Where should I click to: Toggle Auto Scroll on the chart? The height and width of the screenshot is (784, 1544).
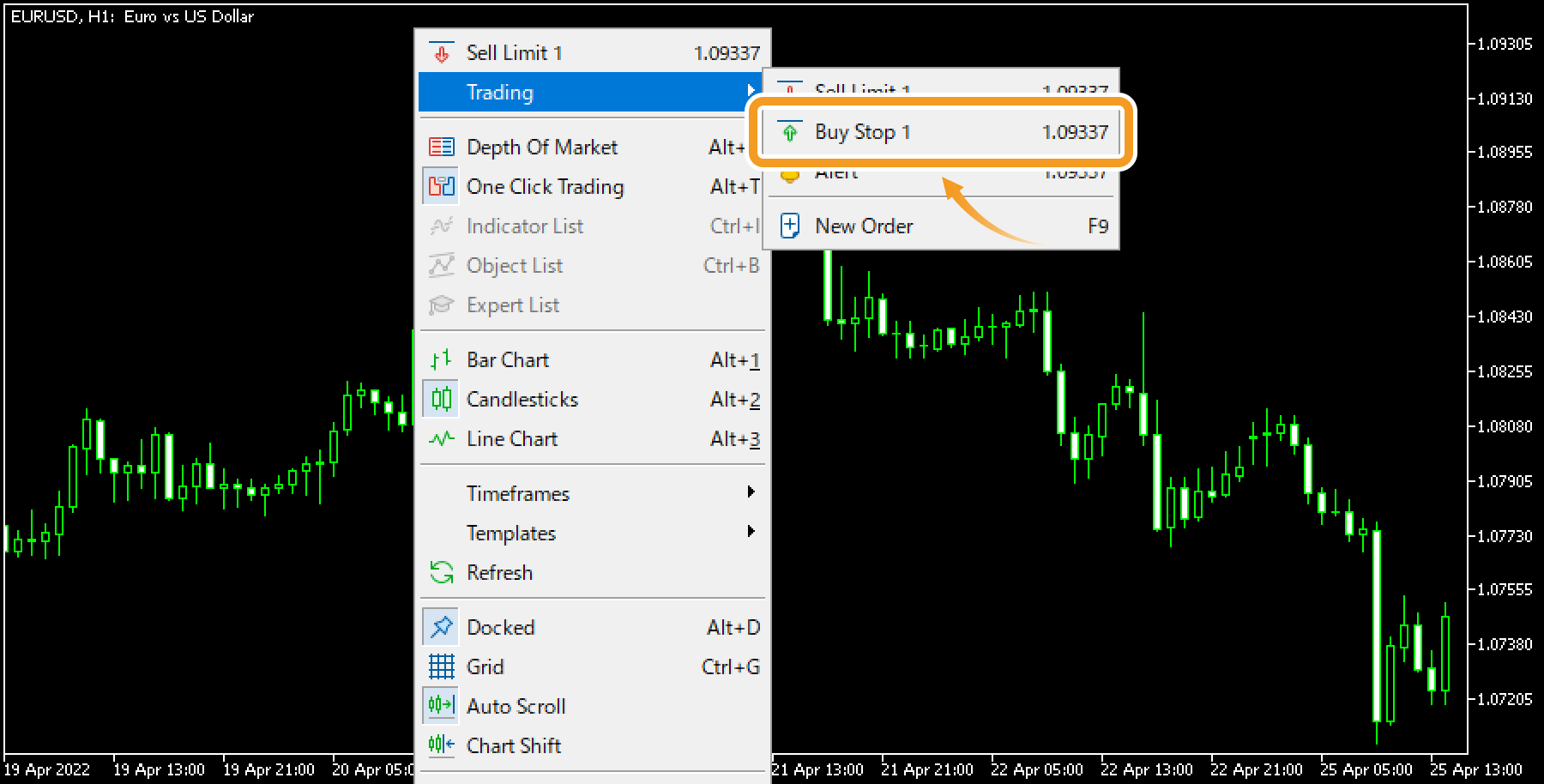coord(442,705)
